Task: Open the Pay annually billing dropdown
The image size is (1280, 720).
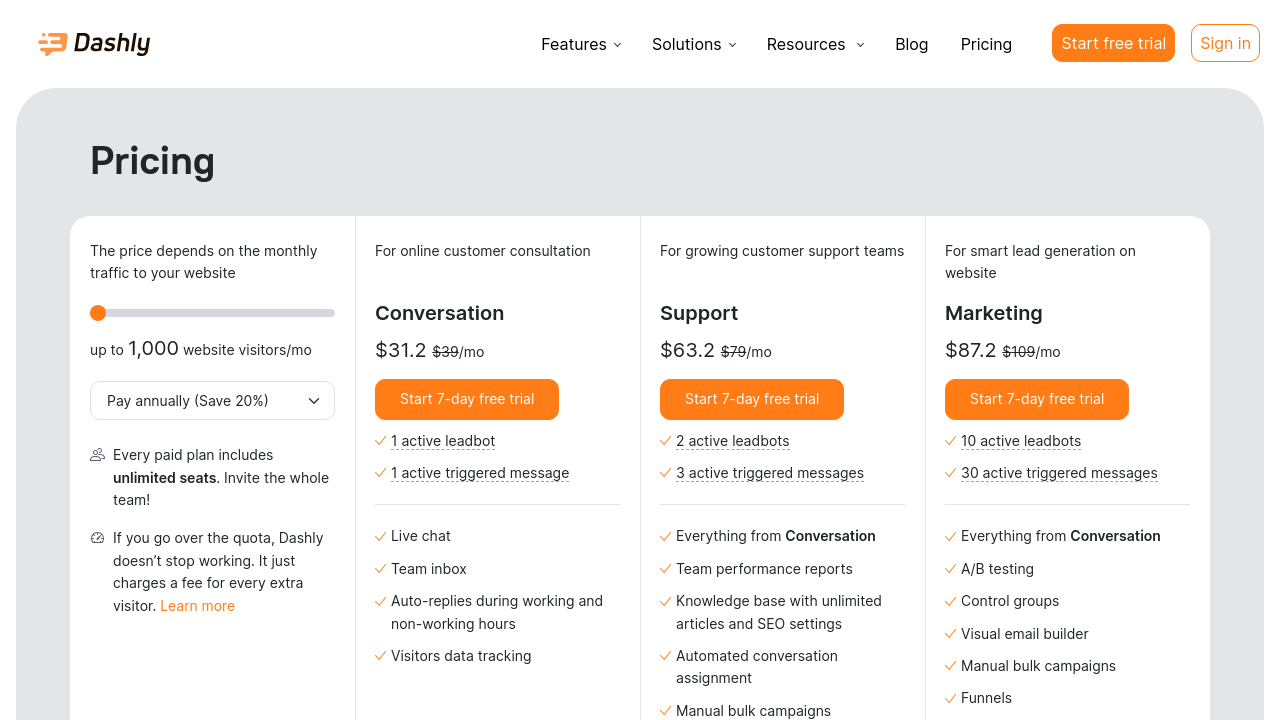Action: coord(212,400)
